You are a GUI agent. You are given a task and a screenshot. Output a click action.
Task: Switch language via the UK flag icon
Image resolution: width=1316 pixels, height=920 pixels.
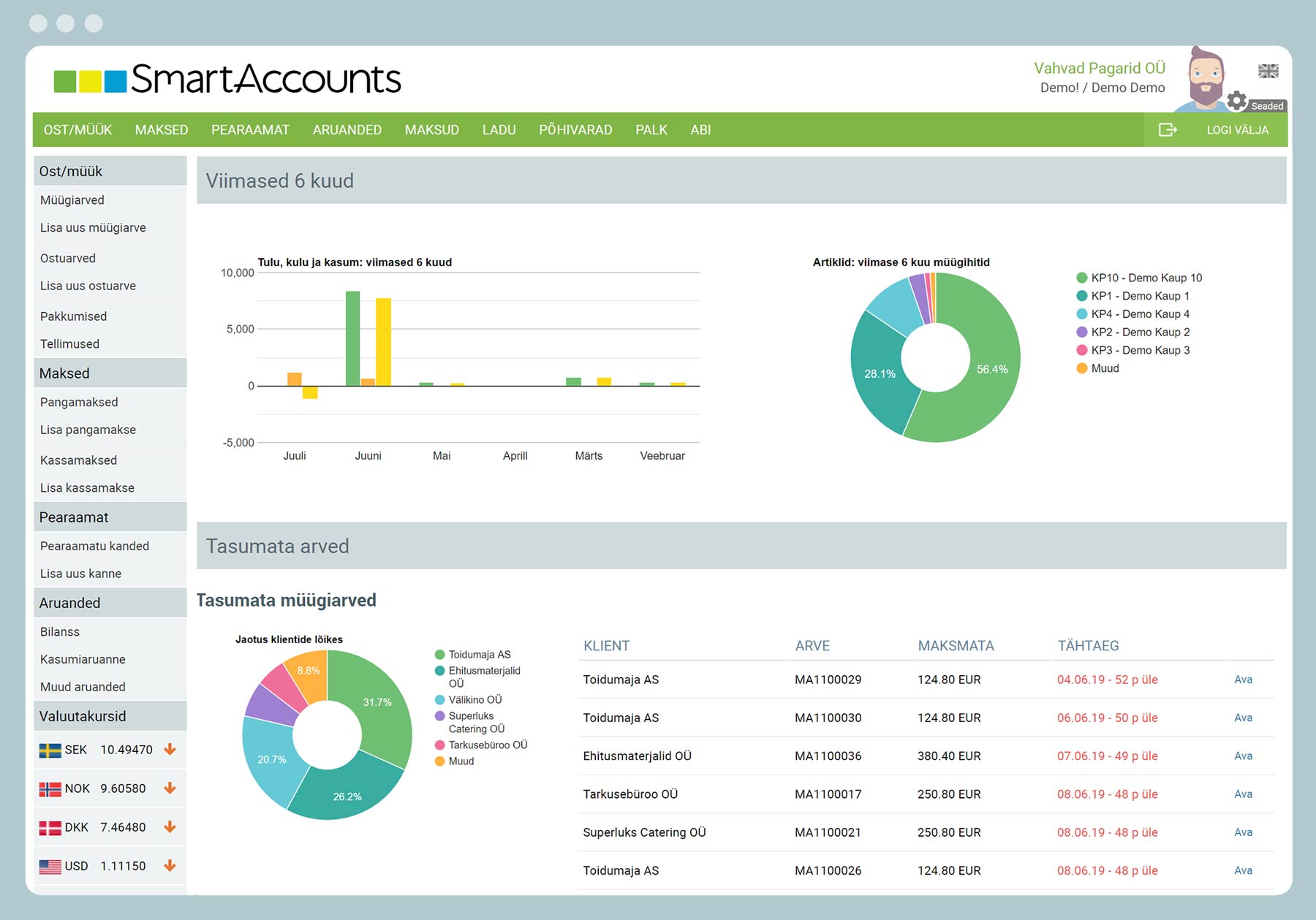pos(1268,71)
